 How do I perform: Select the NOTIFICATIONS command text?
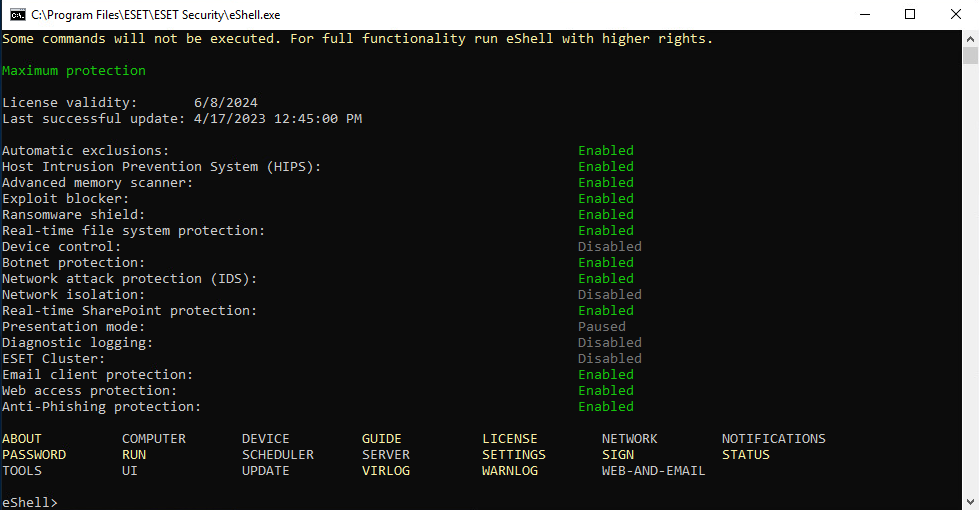[x=774, y=439]
